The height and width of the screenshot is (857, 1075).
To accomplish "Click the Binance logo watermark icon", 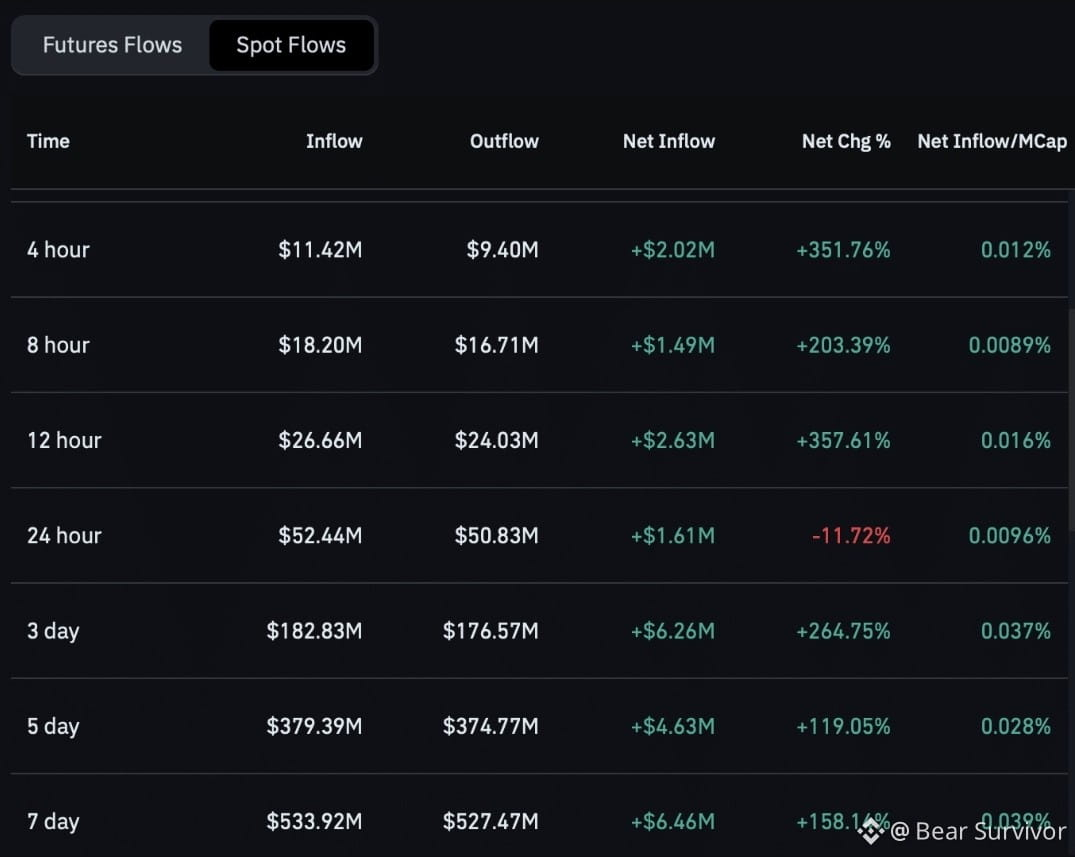I will pyautogui.click(x=871, y=831).
